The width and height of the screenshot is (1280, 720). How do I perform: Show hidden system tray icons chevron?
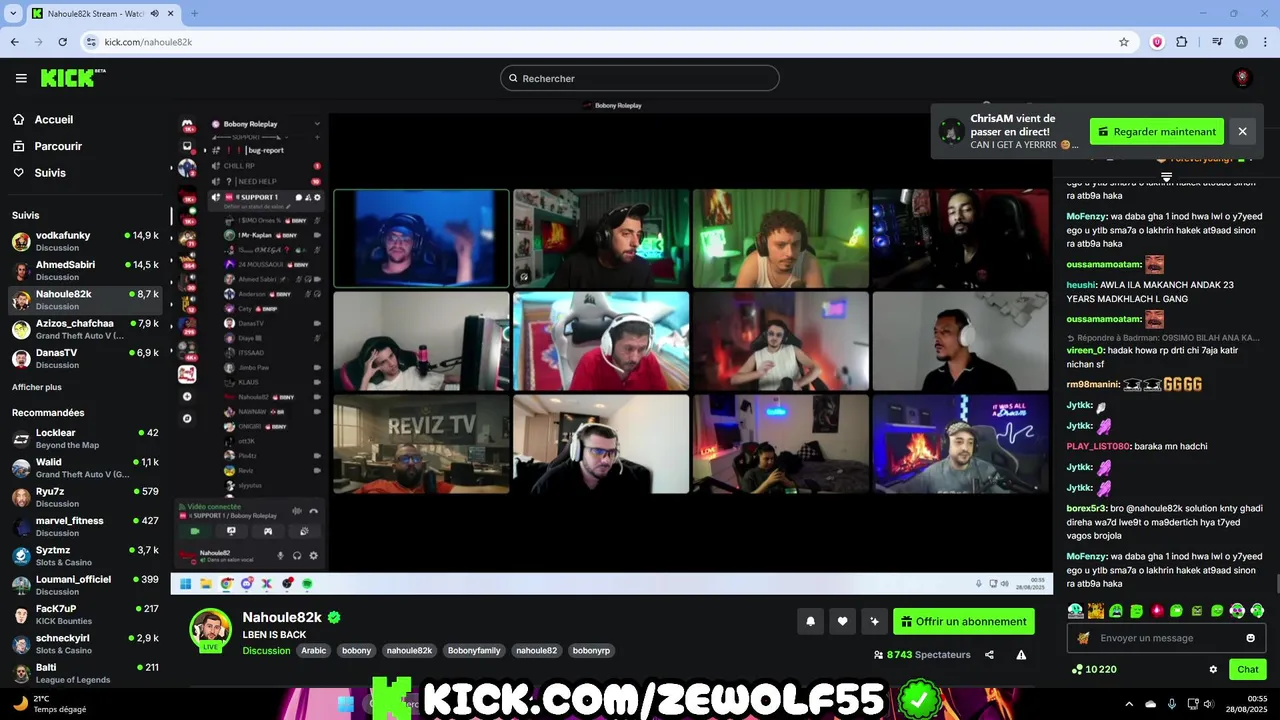[1129, 704]
